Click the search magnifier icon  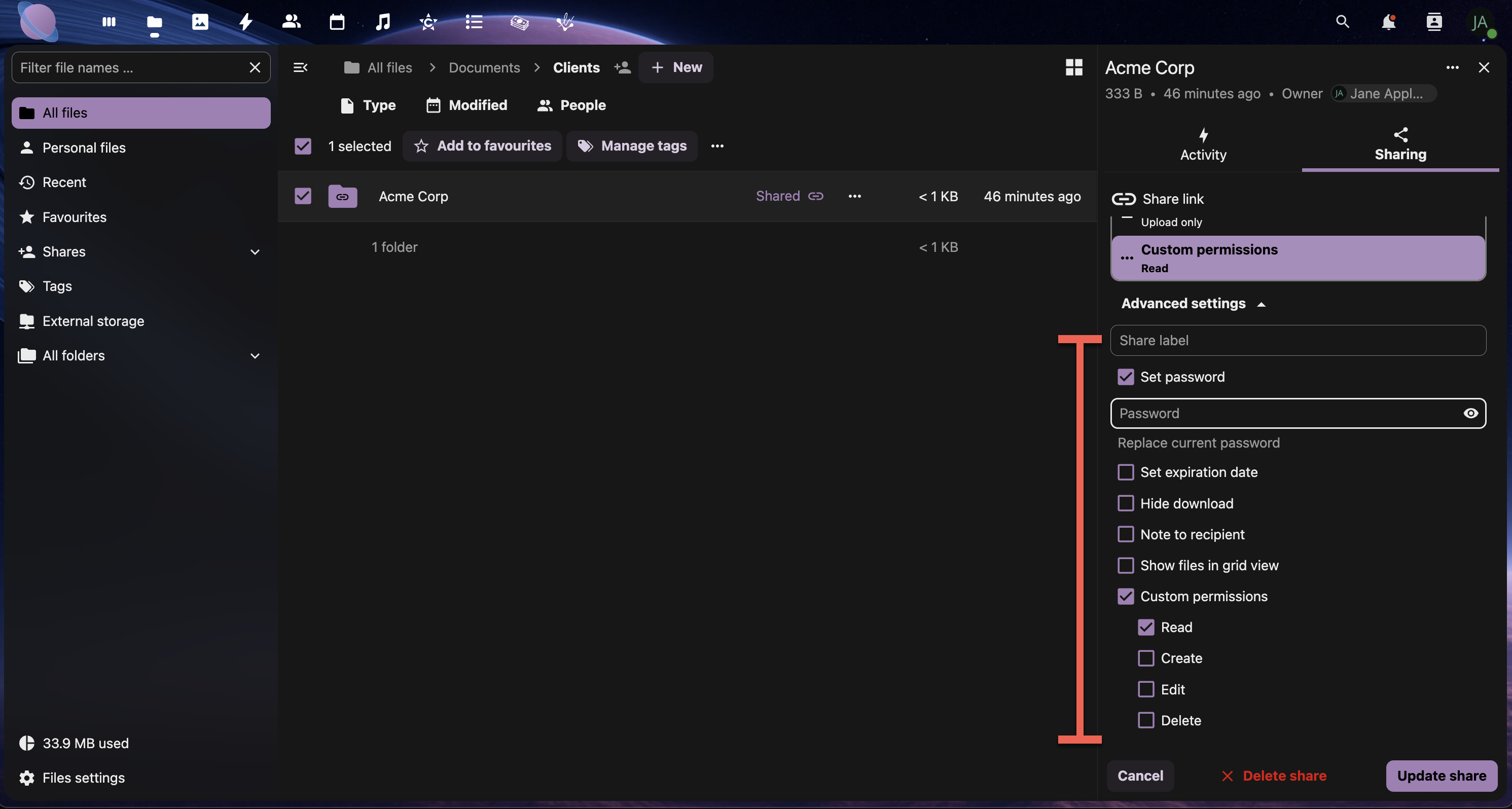(1342, 22)
